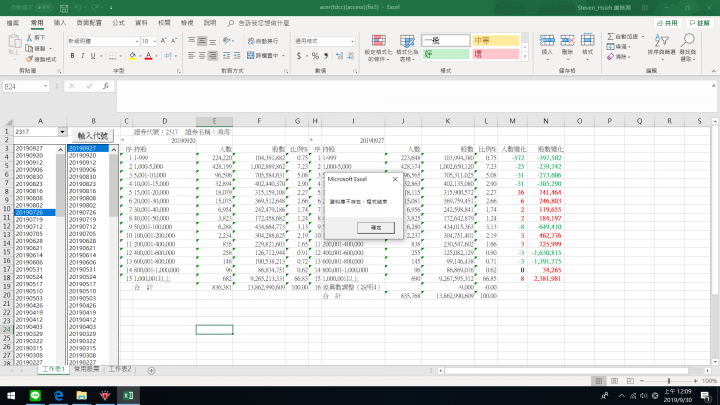Click the Clear eraser icon
The width and height of the screenshot is (720, 405).
610,57
